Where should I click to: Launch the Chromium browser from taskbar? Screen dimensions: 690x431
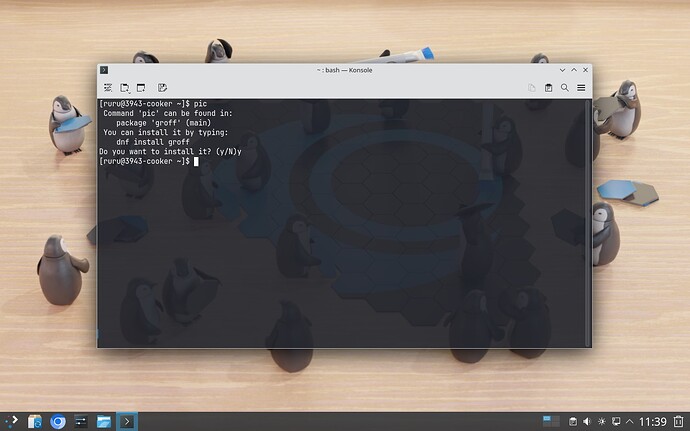[x=58, y=421]
